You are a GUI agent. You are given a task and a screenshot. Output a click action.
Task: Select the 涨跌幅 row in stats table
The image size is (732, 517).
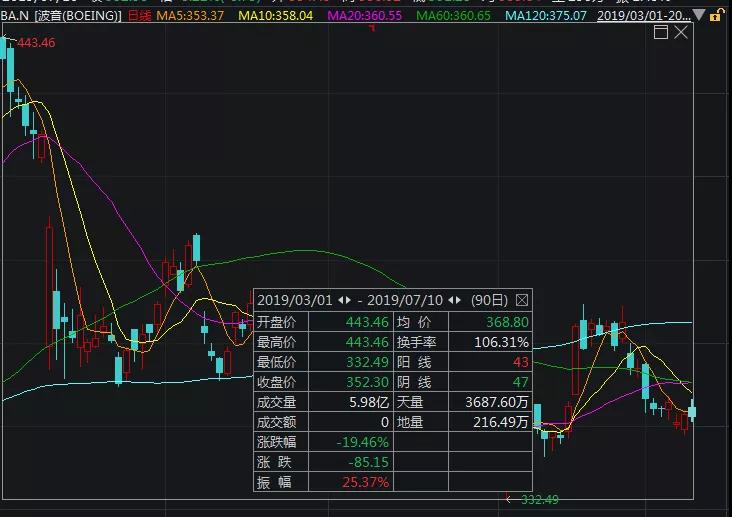(393, 442)
